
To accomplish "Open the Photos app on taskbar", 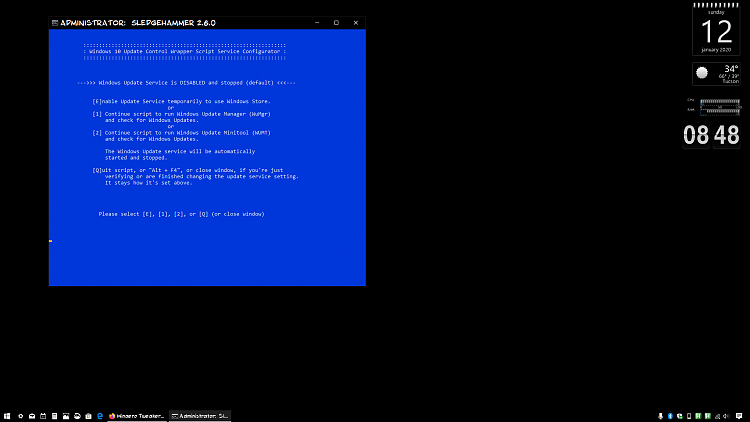I will pyautogui.click(x=66, y=416).
